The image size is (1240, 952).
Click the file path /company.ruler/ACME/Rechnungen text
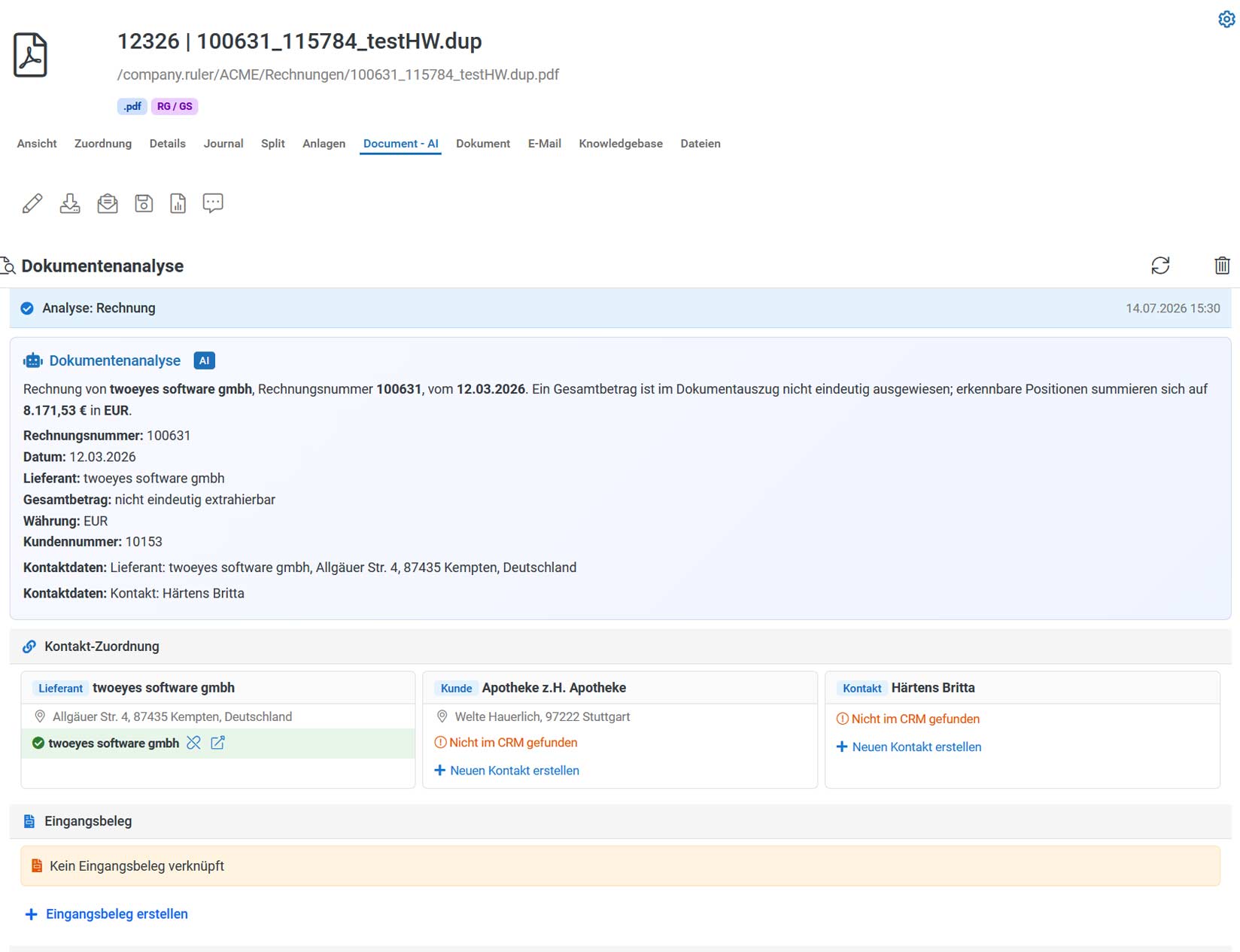(338, 75)
